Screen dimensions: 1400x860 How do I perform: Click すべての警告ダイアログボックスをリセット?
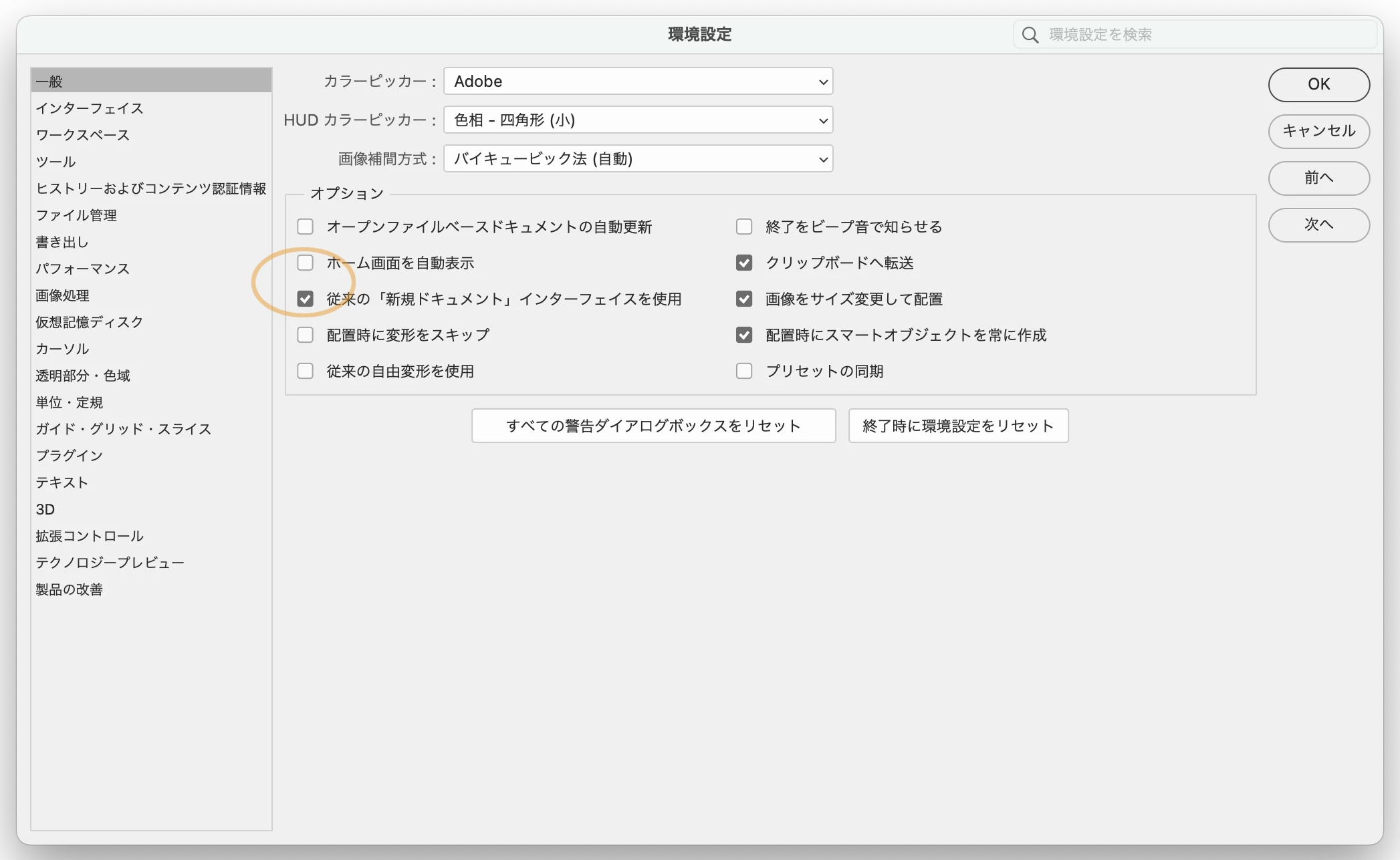click(653, 426)
